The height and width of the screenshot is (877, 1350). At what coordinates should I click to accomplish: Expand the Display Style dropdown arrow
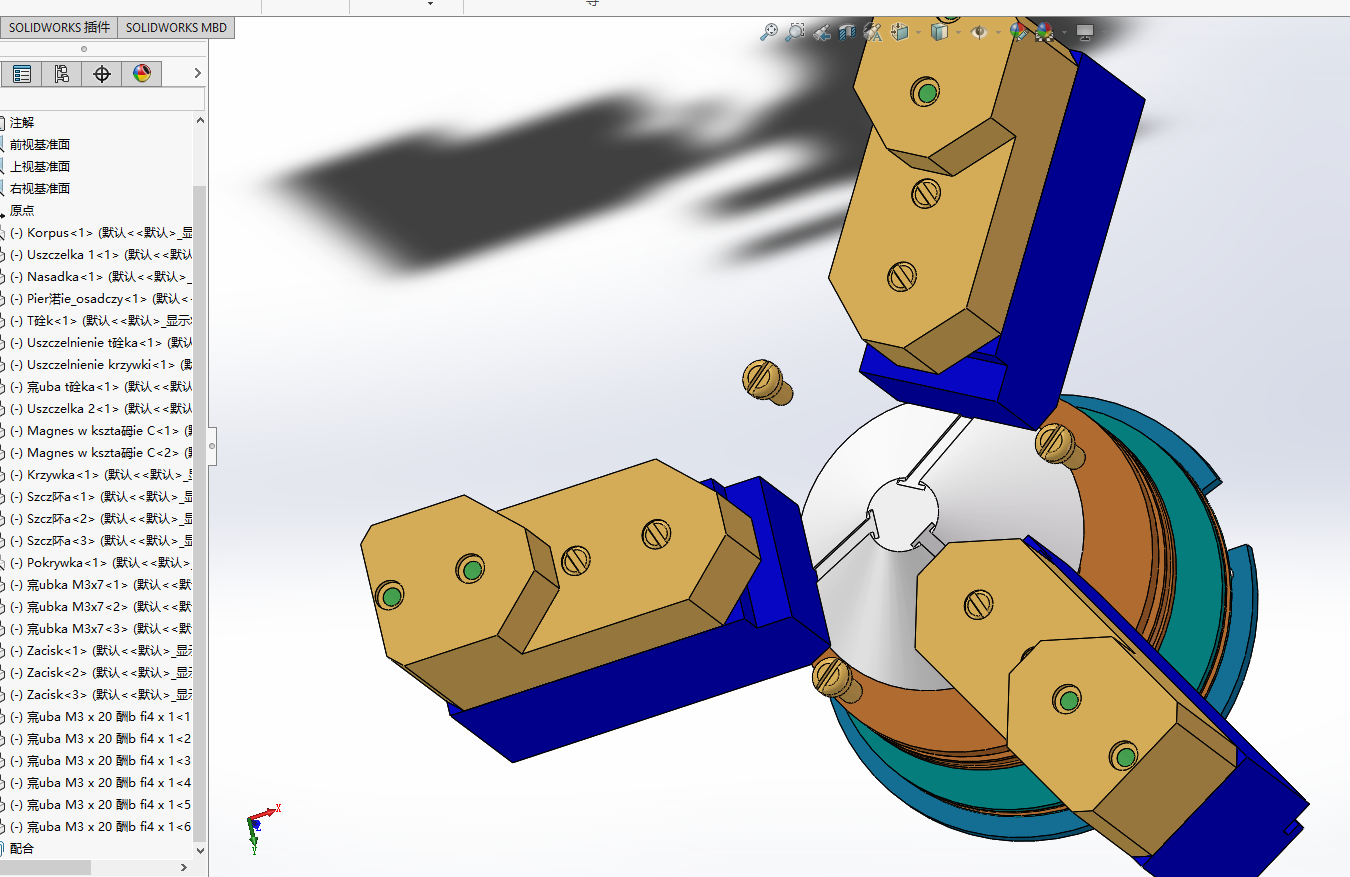click(x=957, y=33)
